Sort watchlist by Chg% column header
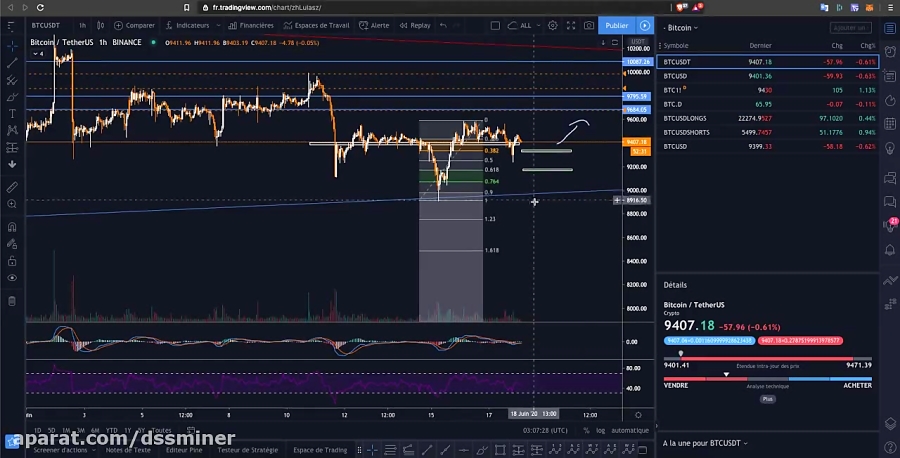 coord(867,45)
